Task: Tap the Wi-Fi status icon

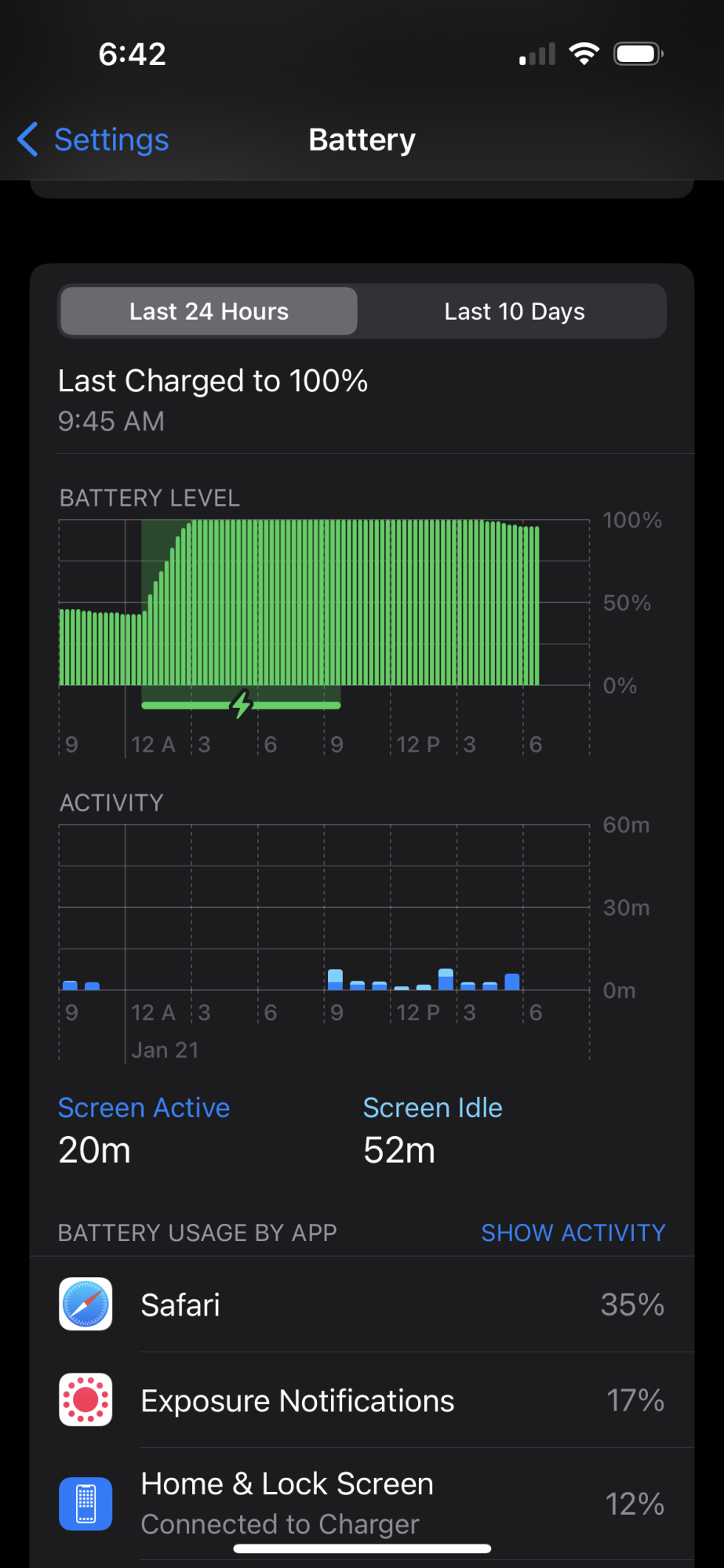Action: click(584, 54)
